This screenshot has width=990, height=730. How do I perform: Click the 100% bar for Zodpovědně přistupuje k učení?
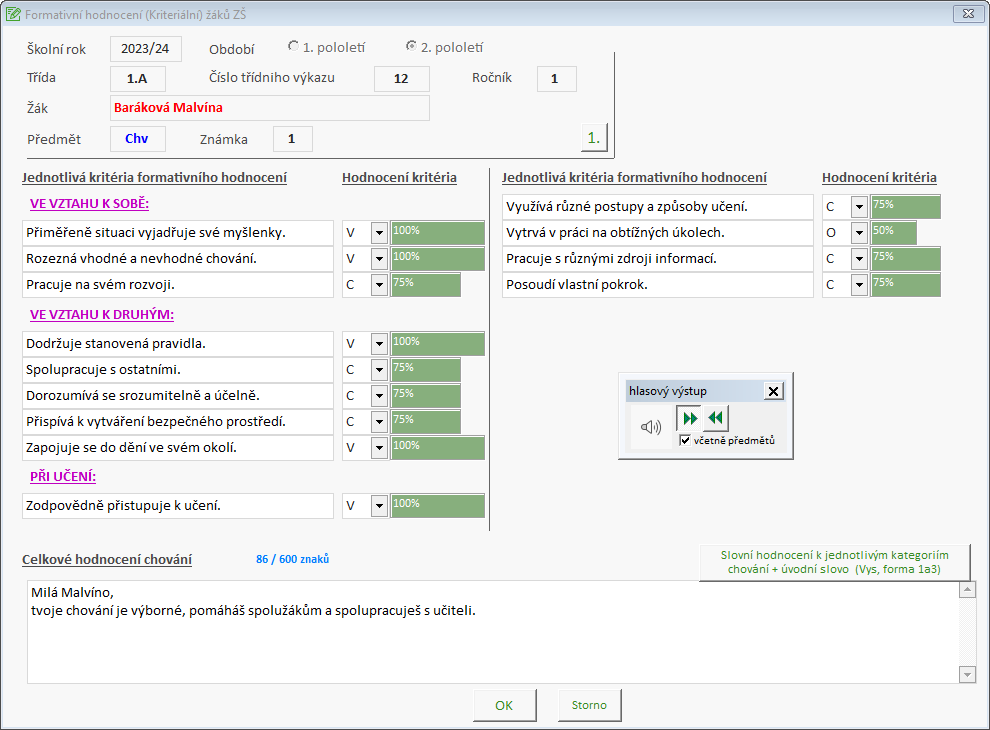[x=438, y=506]
